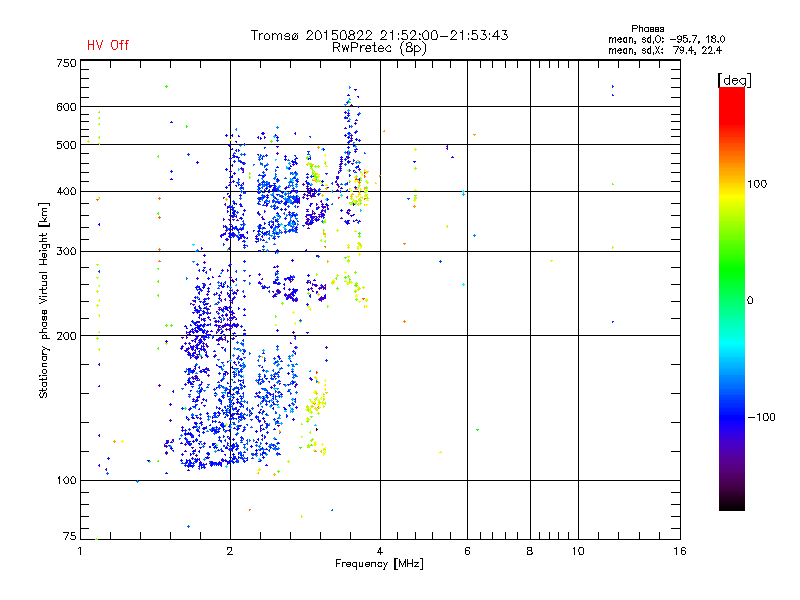Click x-axis label '1'
The width and height of the screenshot is (800, 600).
click(80, 552)
